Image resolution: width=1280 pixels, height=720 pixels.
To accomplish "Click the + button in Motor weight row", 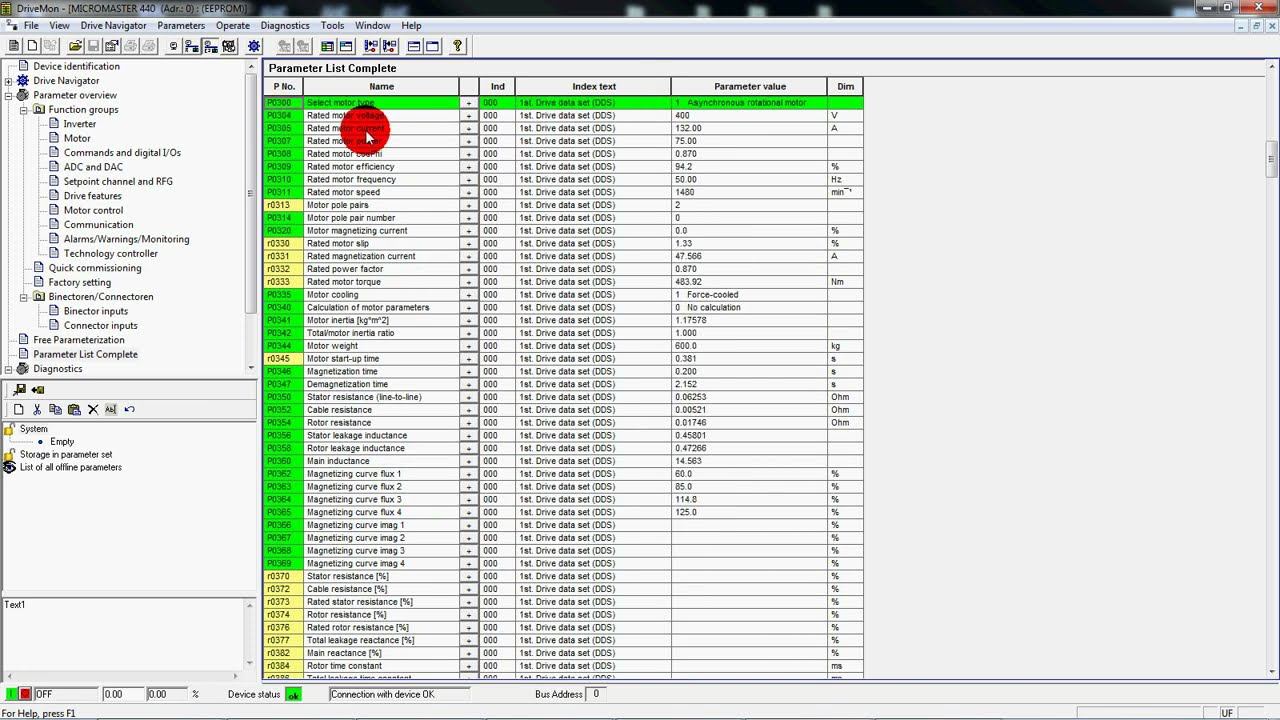I will [x=468, y=346].
